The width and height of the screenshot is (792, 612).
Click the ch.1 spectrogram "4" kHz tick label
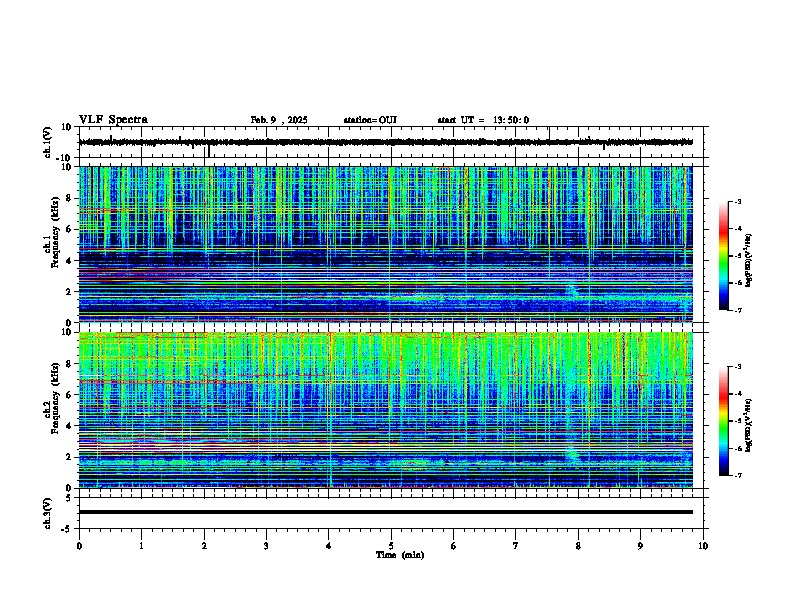[70, 261]
